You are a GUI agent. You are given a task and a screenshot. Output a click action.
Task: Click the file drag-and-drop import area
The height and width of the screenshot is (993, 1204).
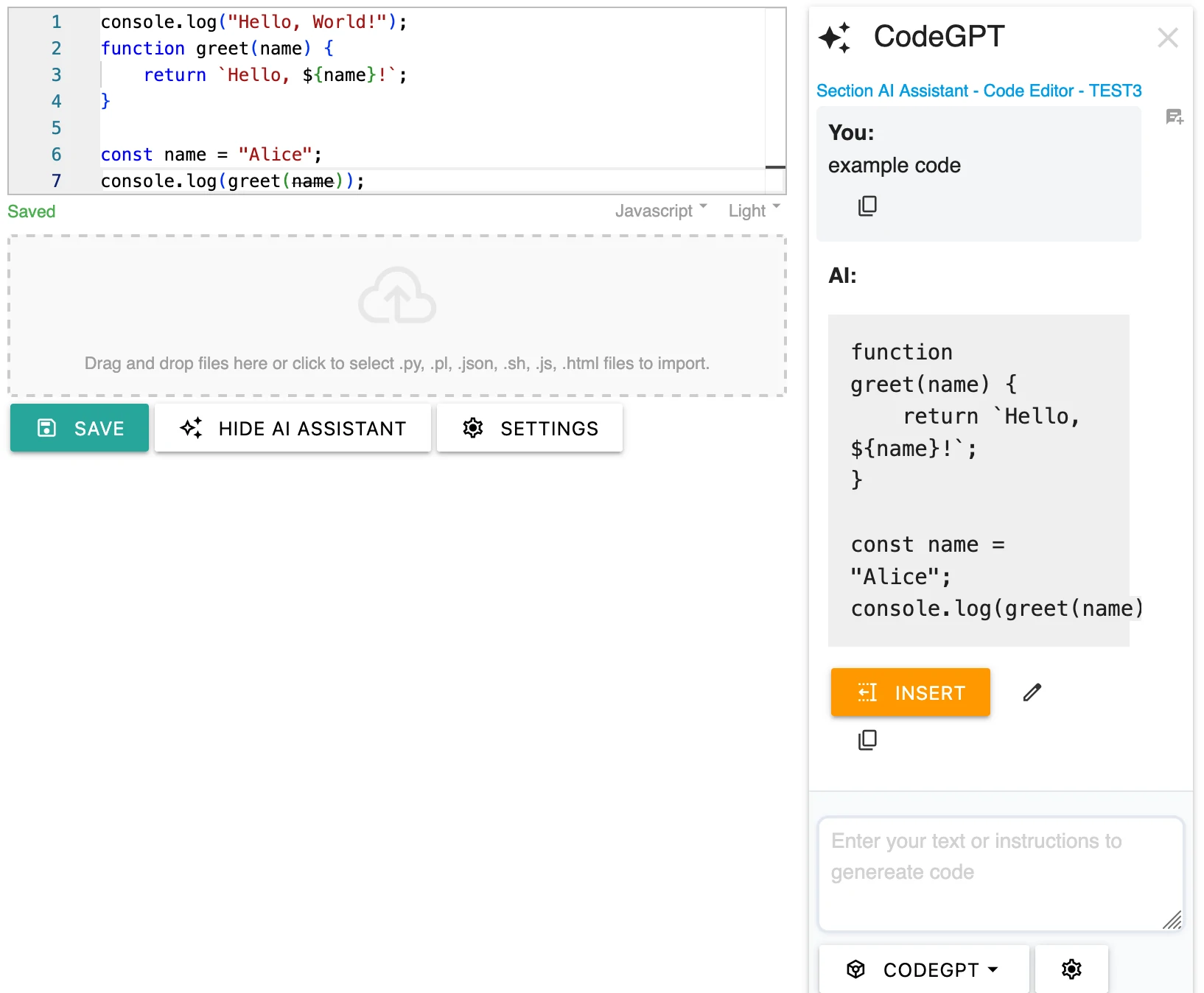397,316
